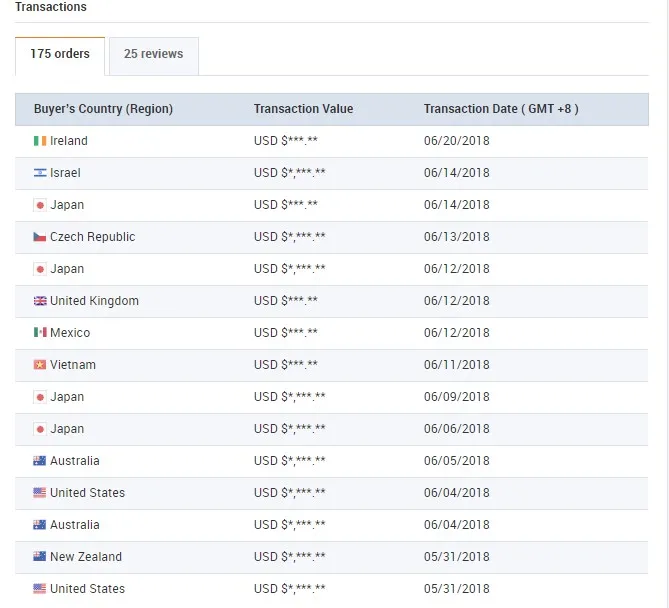This screenshot has height=608, width=669.
Task: Click the Mexico flag icon
Action: 40,333
